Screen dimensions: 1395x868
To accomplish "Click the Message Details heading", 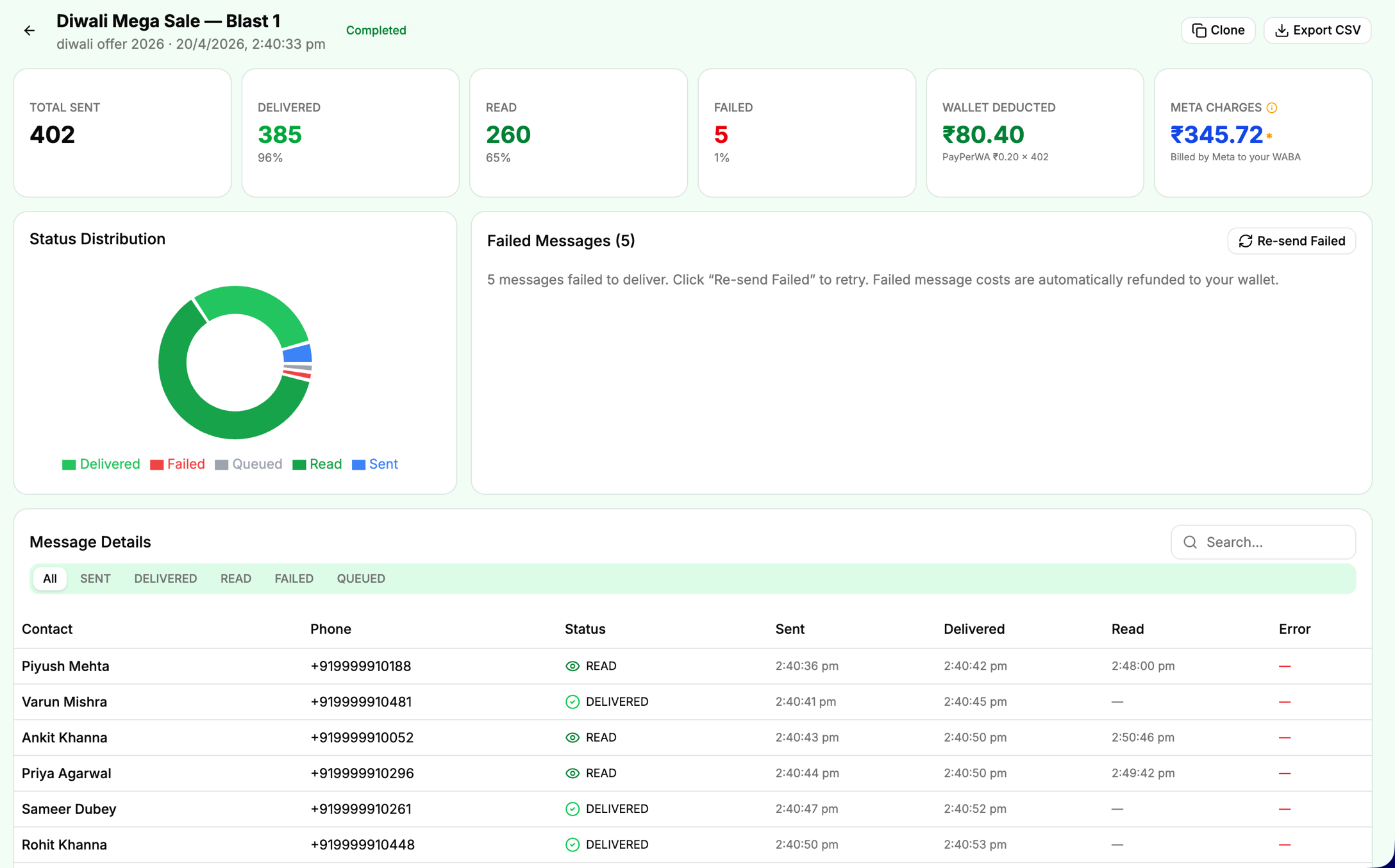I will click(x=90, y=542).
